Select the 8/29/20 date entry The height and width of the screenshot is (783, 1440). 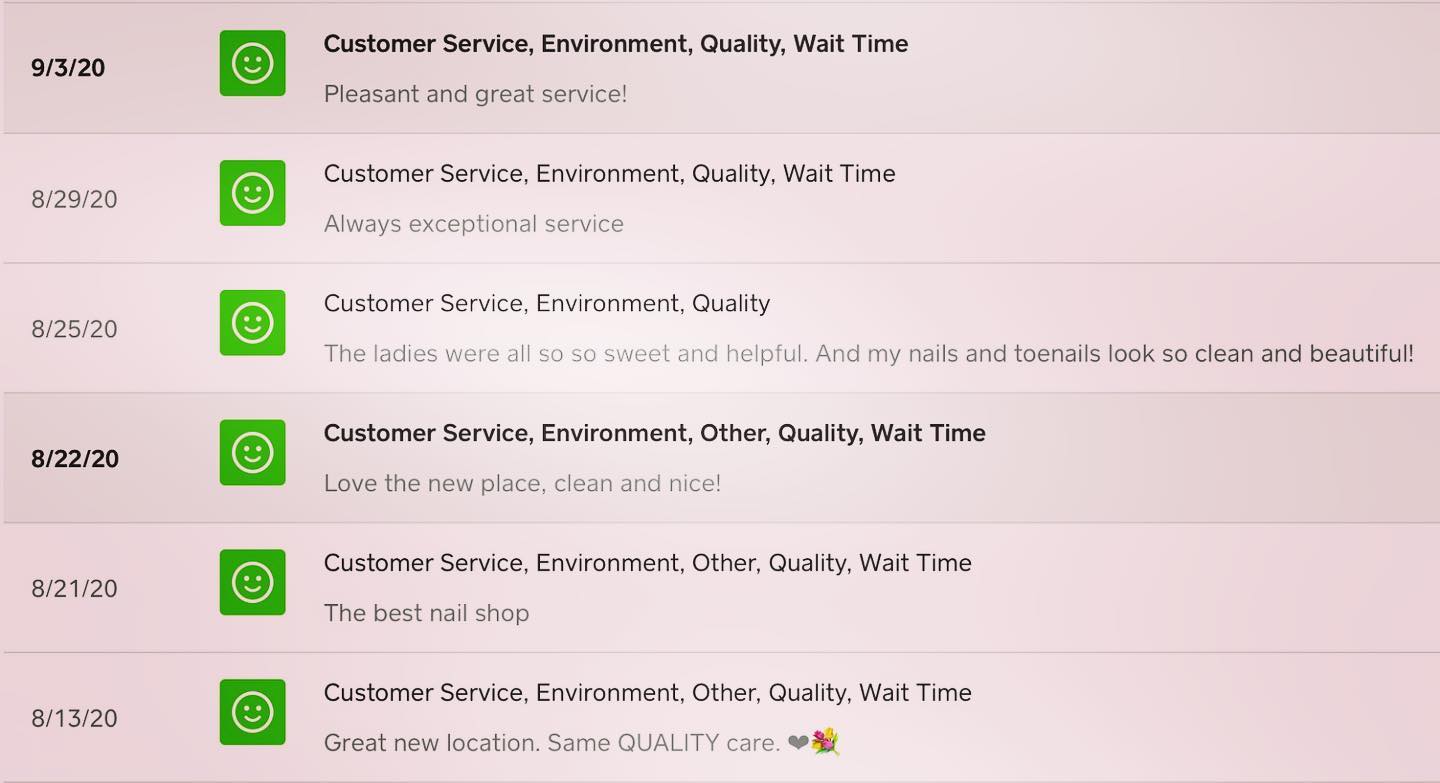click(x=74, y=199)
